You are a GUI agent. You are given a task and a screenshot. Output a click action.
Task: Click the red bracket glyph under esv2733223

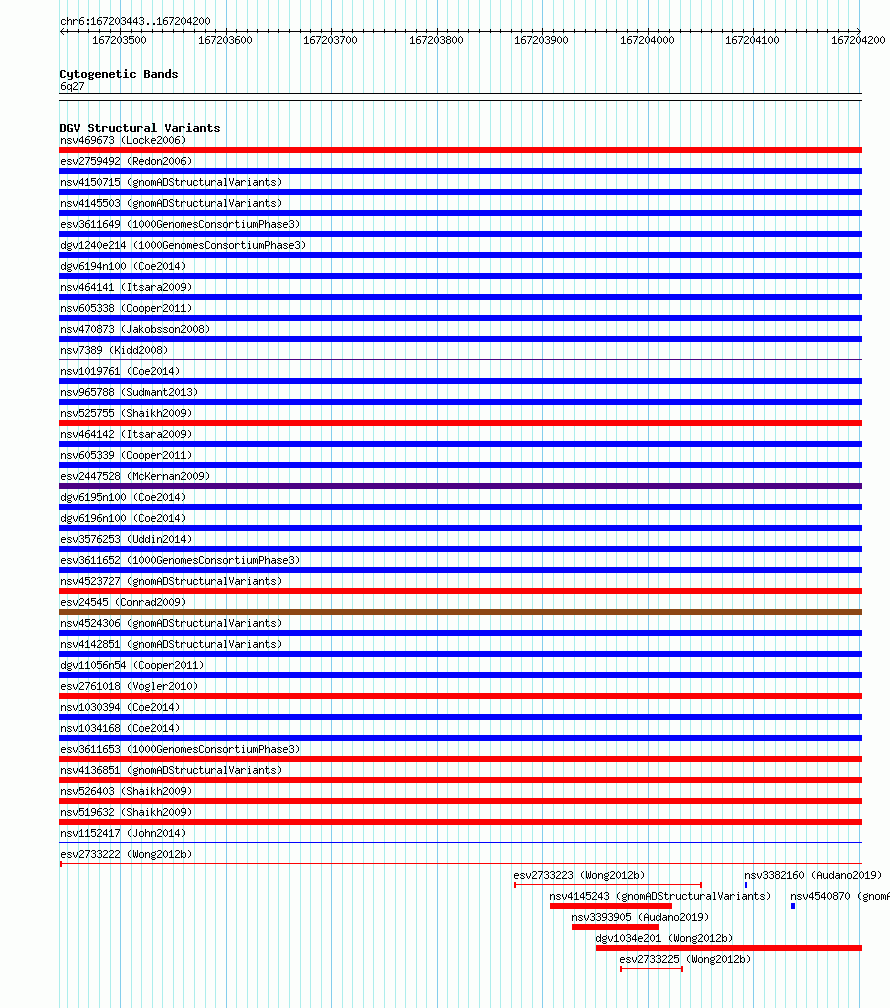(x=608, y=885)
